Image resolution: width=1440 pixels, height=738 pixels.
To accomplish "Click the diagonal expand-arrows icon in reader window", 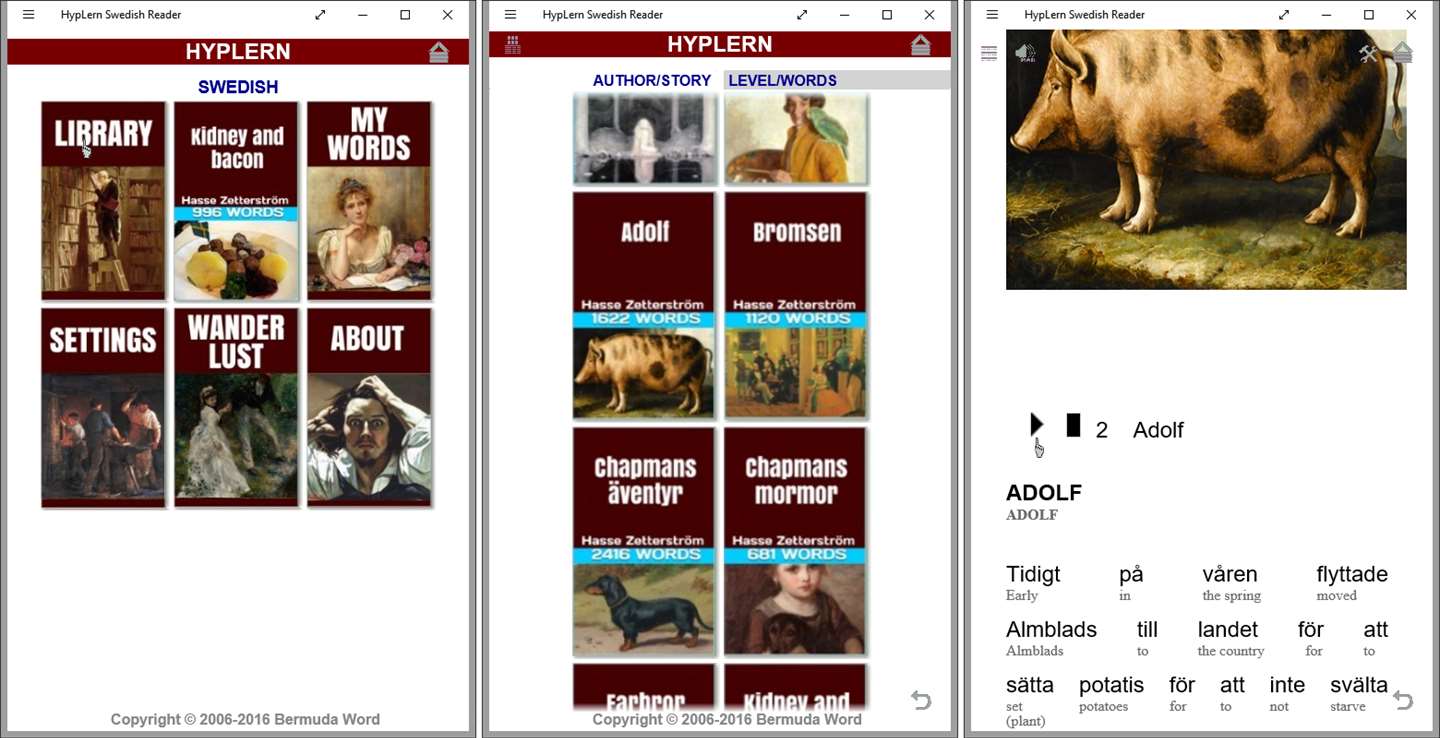I will pos(1284,15).
